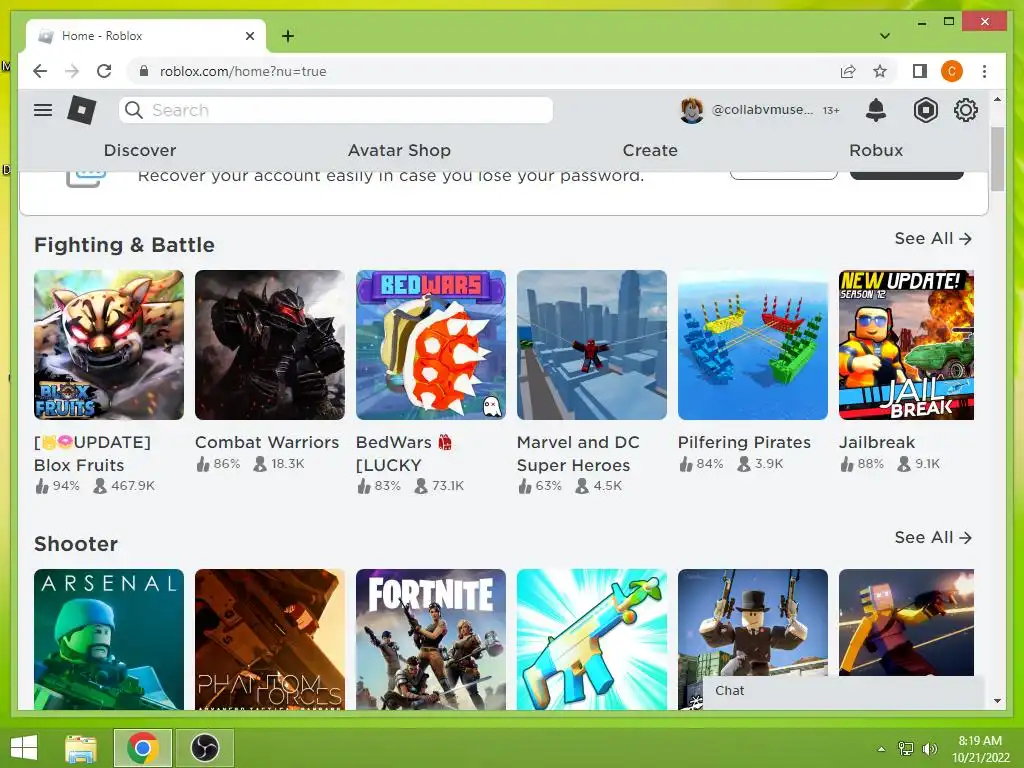The image size is (1024, 768).
Task: Open the Chat panel bar
Action: tap(842, 691)
